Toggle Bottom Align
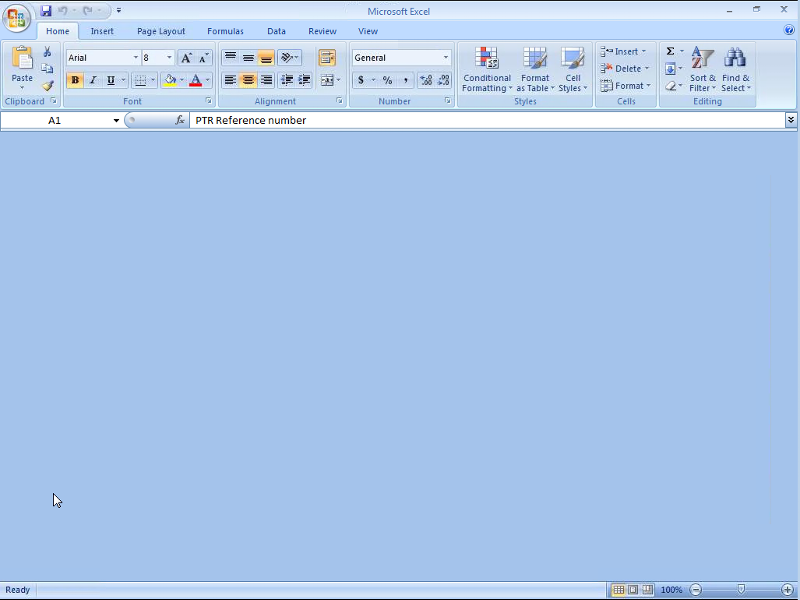 pos(266,57)
